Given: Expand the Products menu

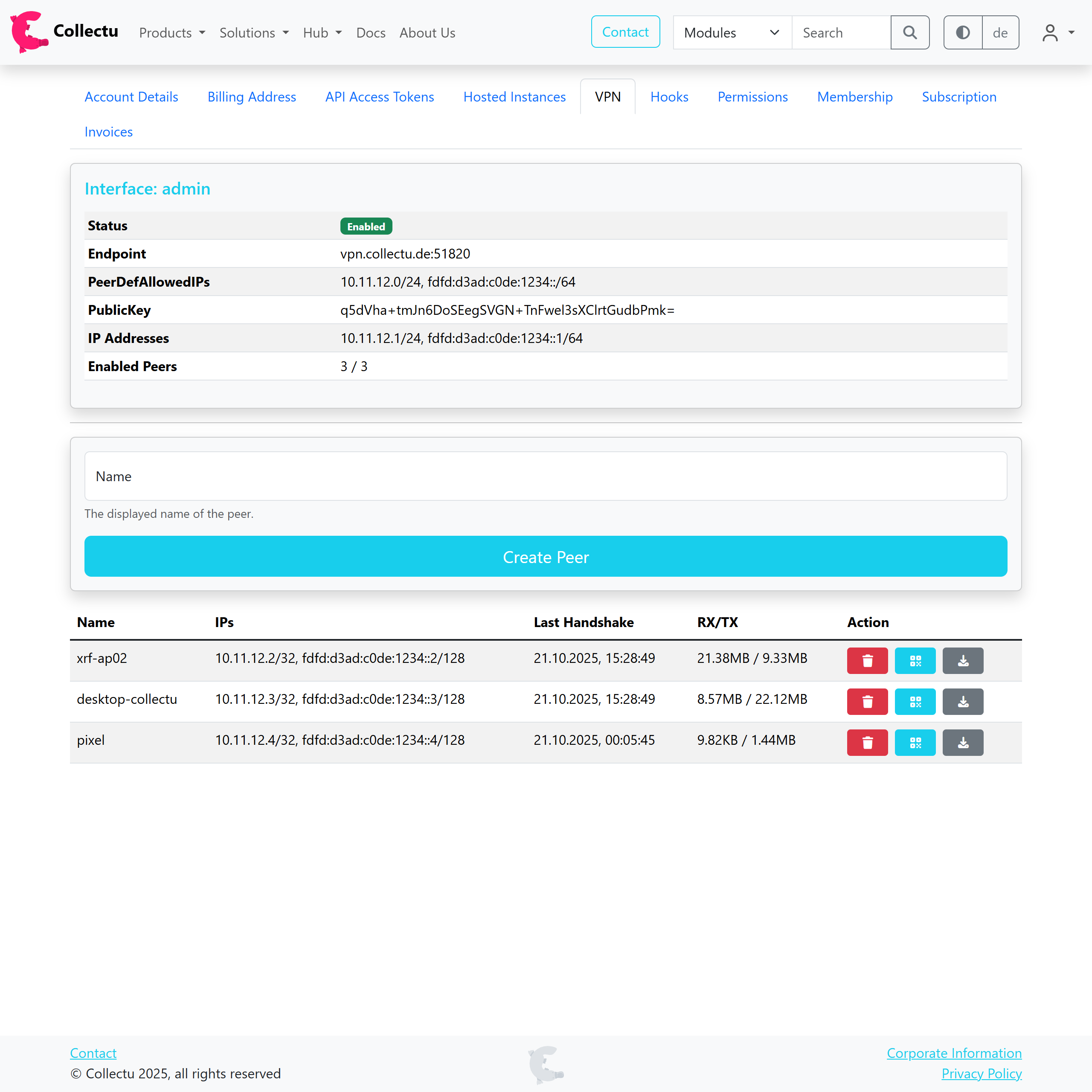Looking at the screenshot, I should coord(172,33).
